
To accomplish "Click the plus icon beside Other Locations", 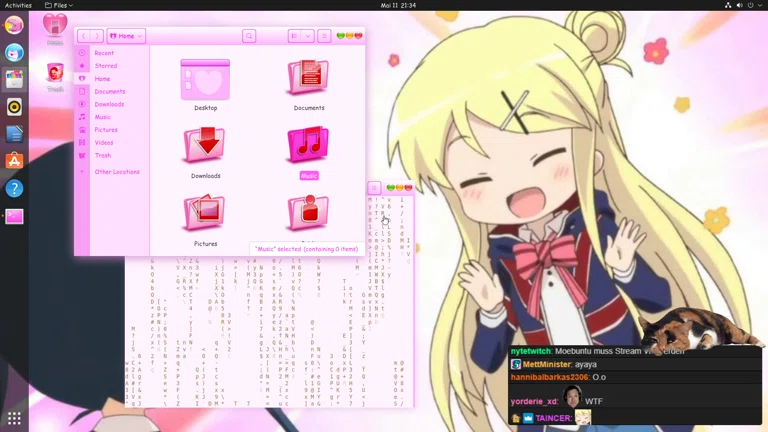I will coord(82,171).
